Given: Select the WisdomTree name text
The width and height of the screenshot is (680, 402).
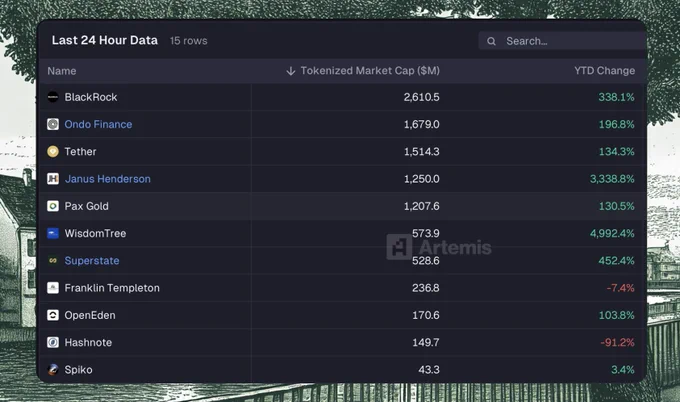Looking at the screenshot, I should click(95, 233).
